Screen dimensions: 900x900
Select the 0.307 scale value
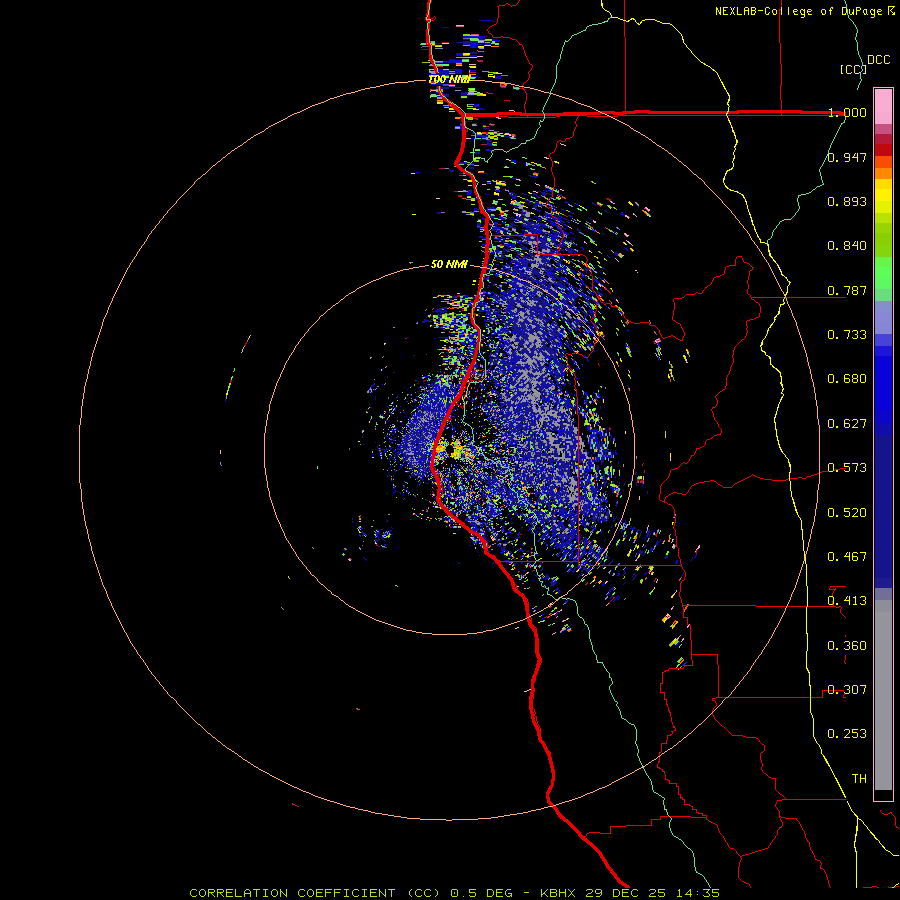pos(847,690)
